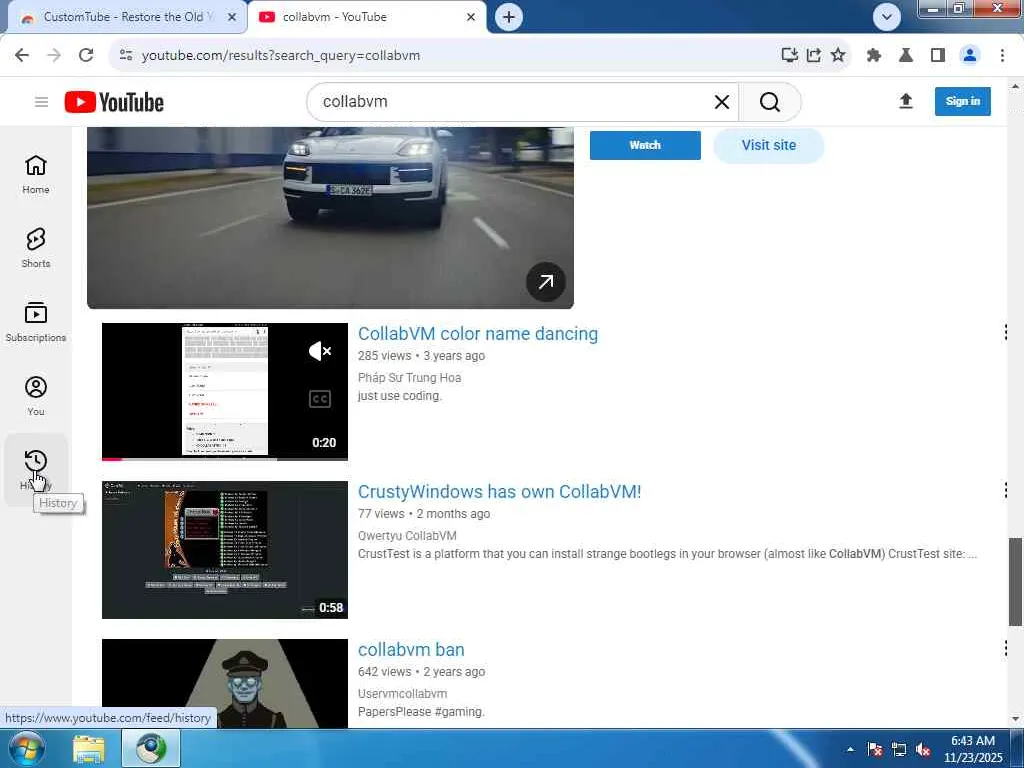Click the Watch button on the ad
Screen dimensions: 1024x768
(645, 145)
